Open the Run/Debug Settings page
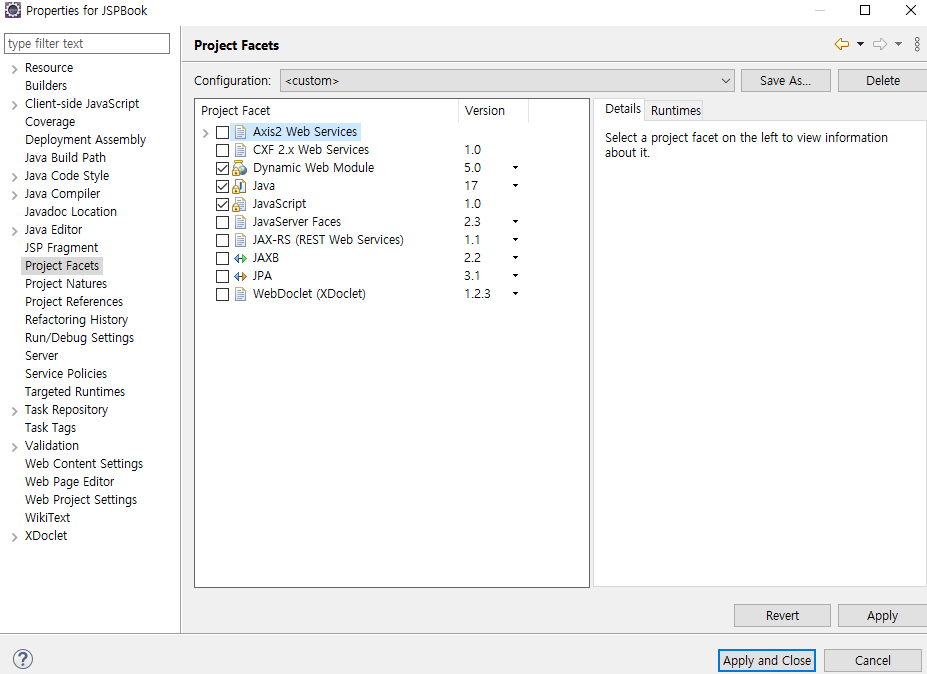Viewport: 927px width, 674px height. click(x=79, y=338)
